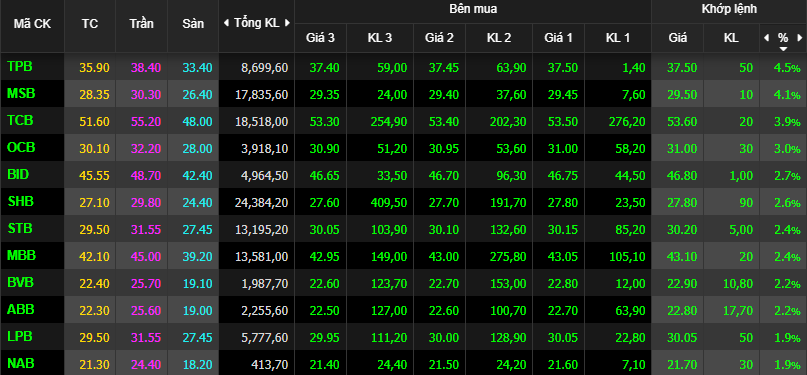The height and width of the screenshot is (375, 807).
Task: Click the Khớp lệnh group header
Action: [x=729, y=9]
